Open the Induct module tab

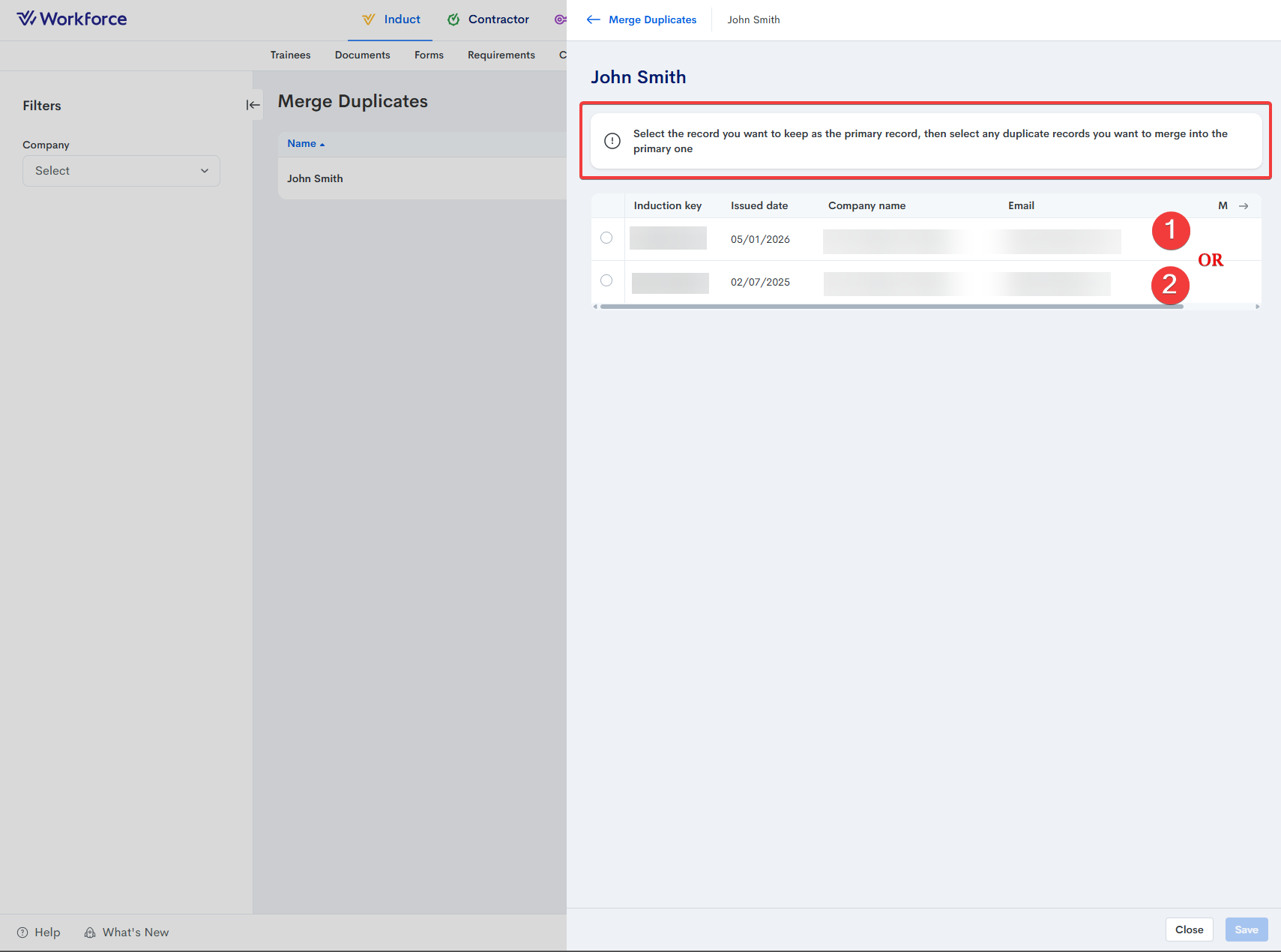391,19
